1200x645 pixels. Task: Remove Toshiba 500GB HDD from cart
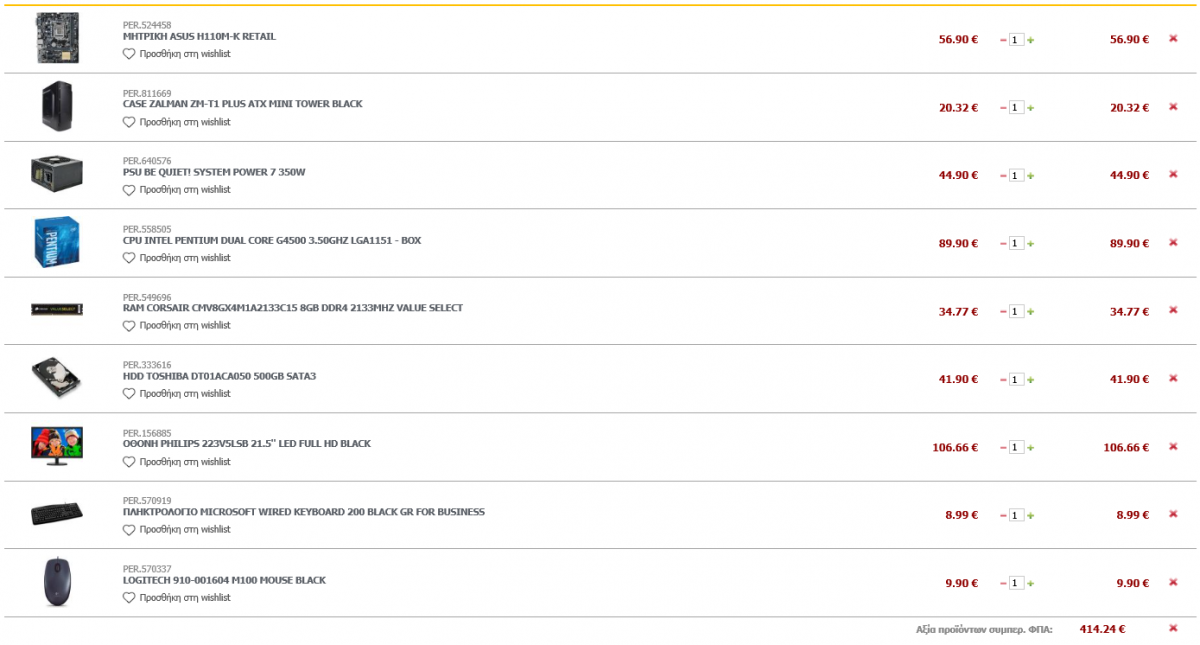[x=1173, y=379]
